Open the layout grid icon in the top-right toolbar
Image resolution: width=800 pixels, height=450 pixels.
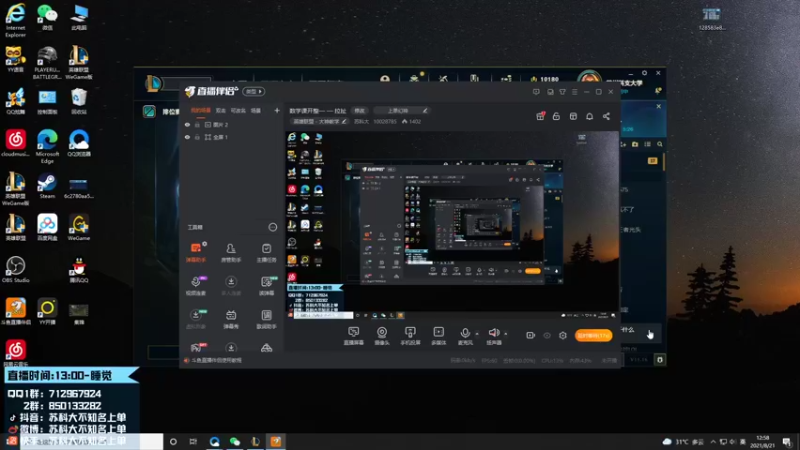(573, 116)
